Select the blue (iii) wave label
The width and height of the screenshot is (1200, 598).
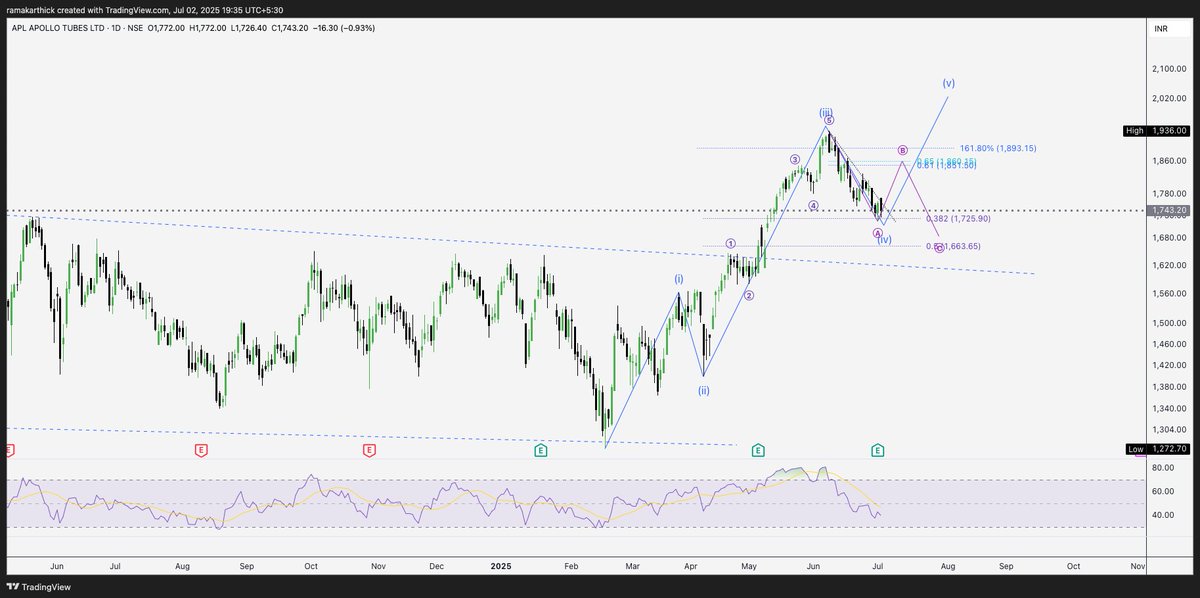(826, 112)
